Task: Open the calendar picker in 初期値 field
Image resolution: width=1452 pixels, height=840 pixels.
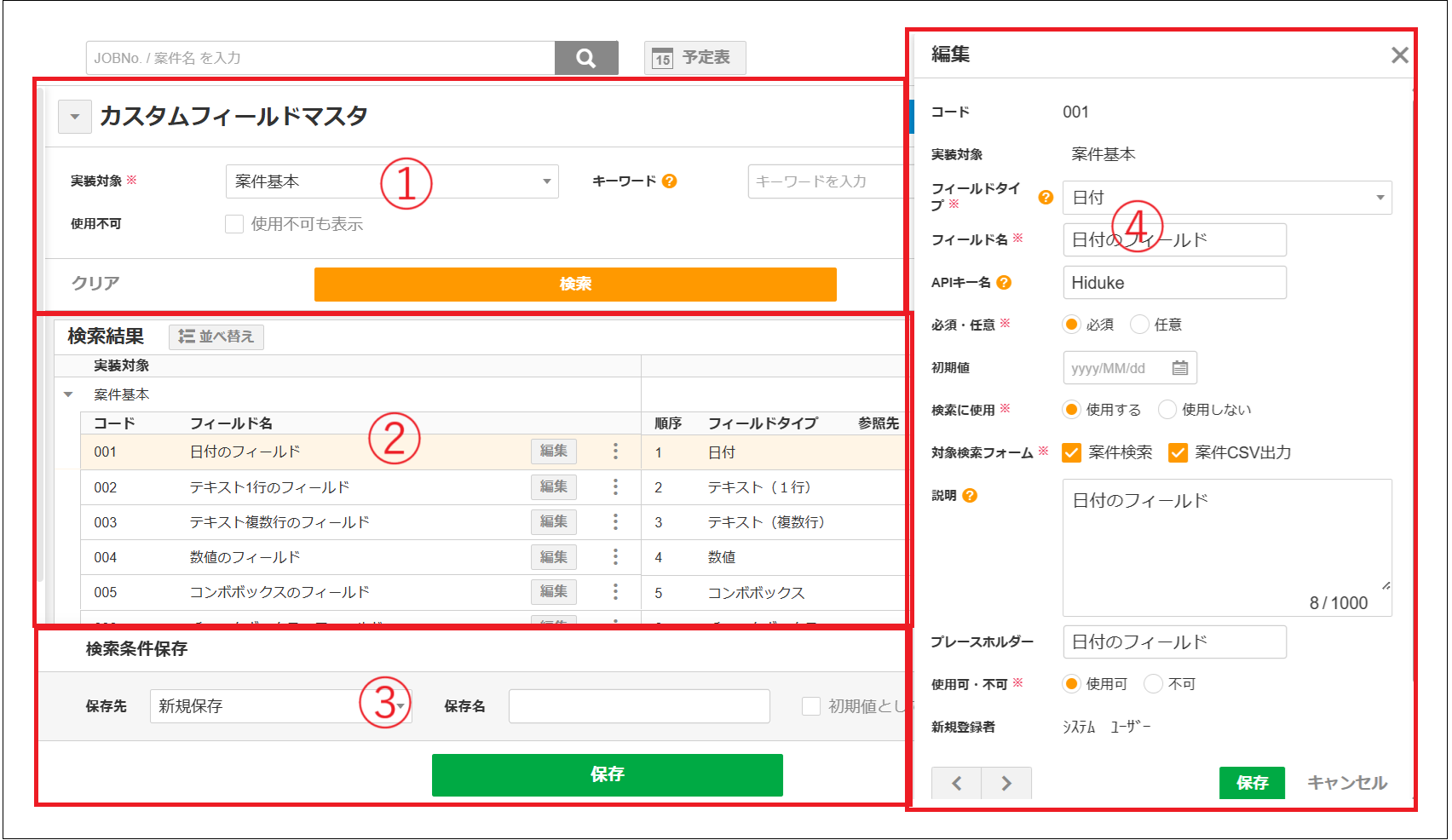Action: [x=1180, y=368]
